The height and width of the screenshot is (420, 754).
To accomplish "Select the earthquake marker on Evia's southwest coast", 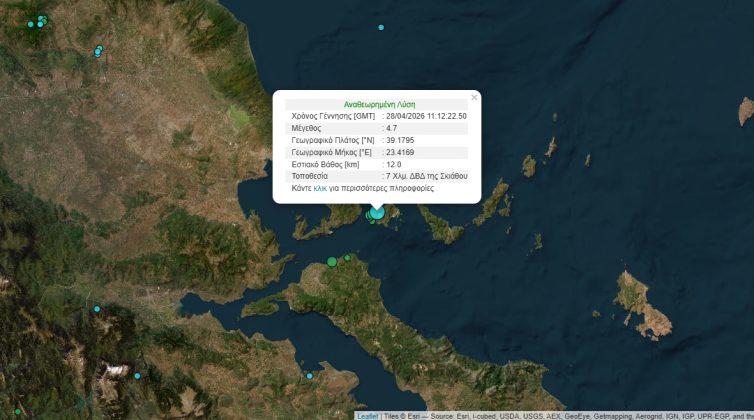I will pos(310,376).
